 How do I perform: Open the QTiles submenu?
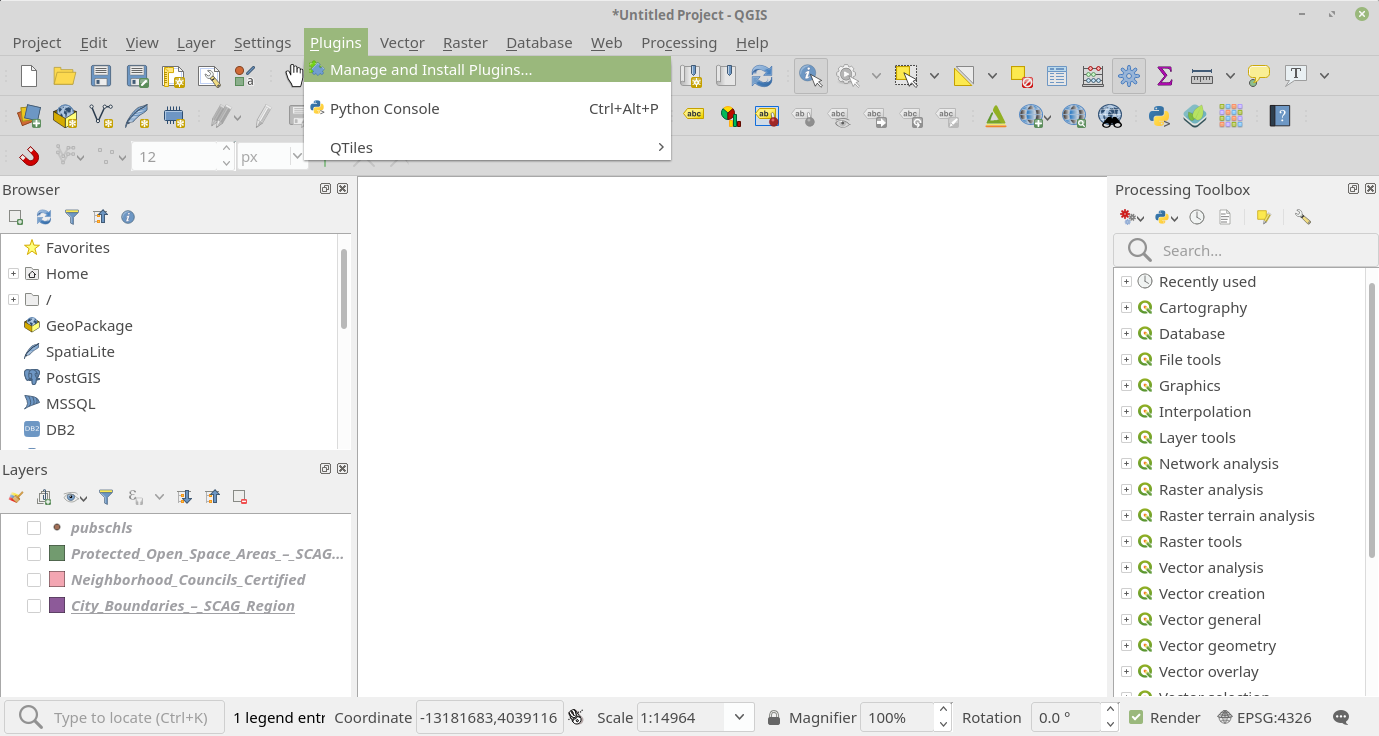487,147
